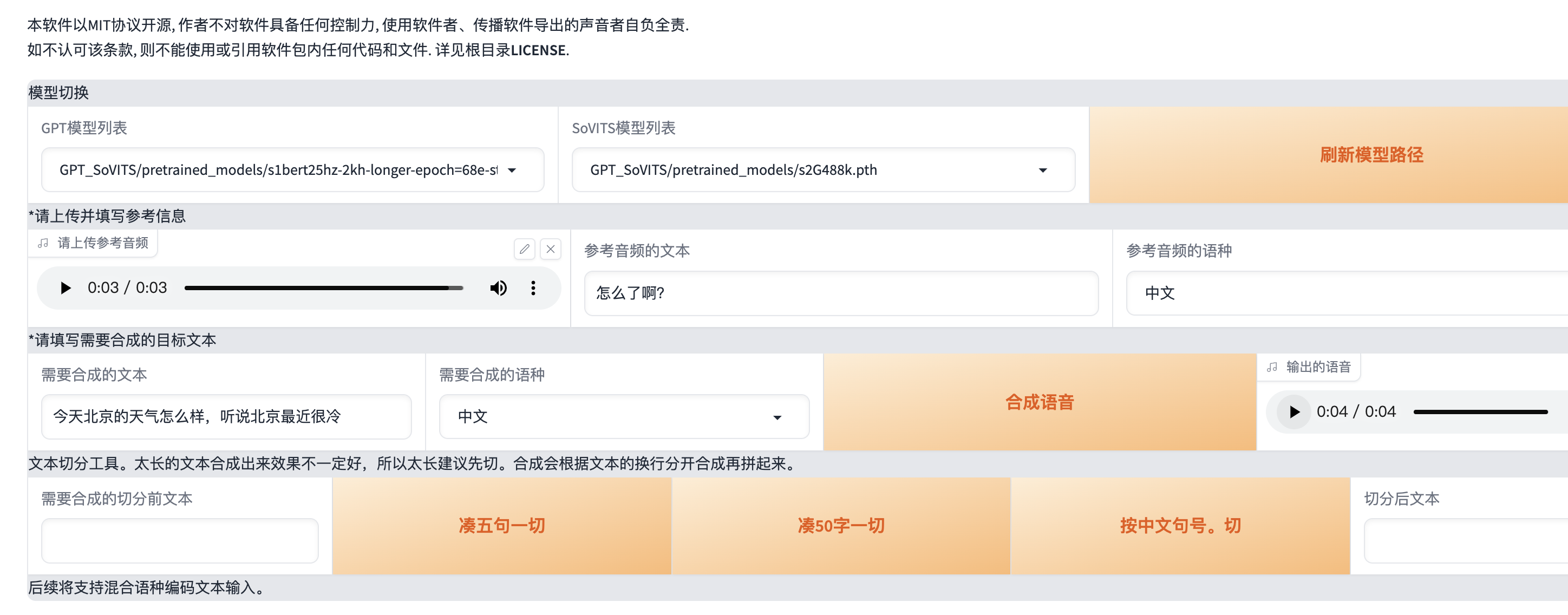Click the 后续将支持混合语种编码文本输入 note

[146, 587]
